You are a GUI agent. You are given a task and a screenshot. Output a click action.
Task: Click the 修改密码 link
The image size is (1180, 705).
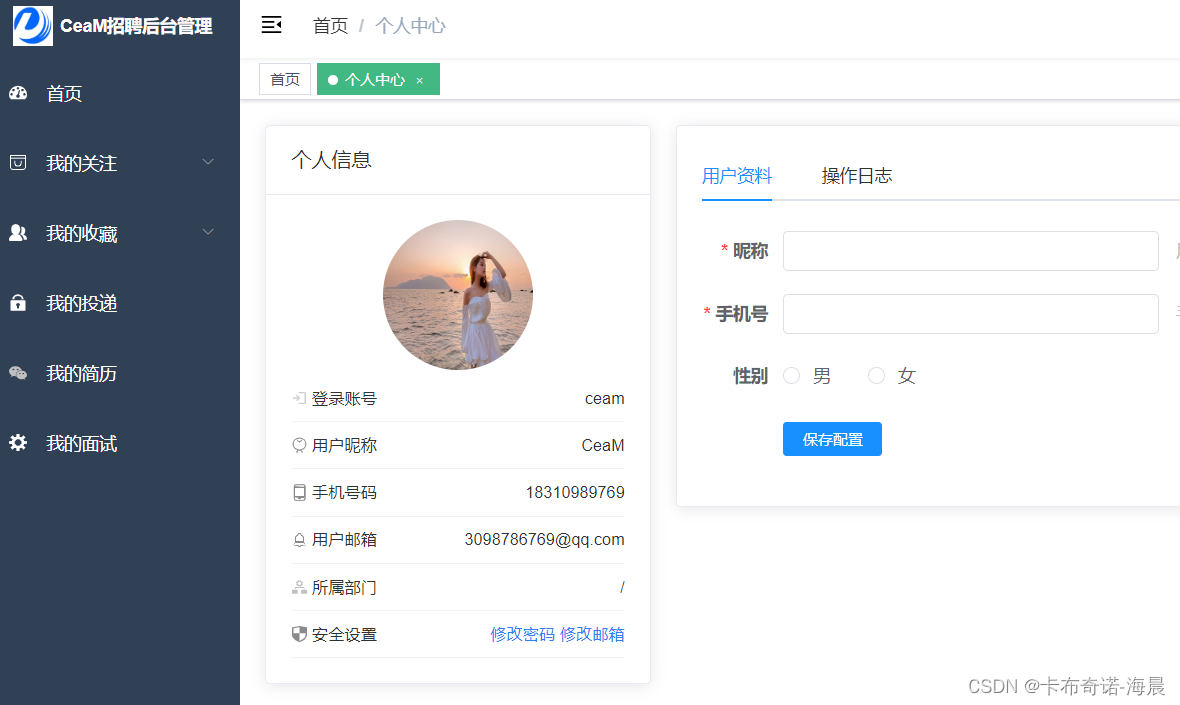(x=522, y=634)
